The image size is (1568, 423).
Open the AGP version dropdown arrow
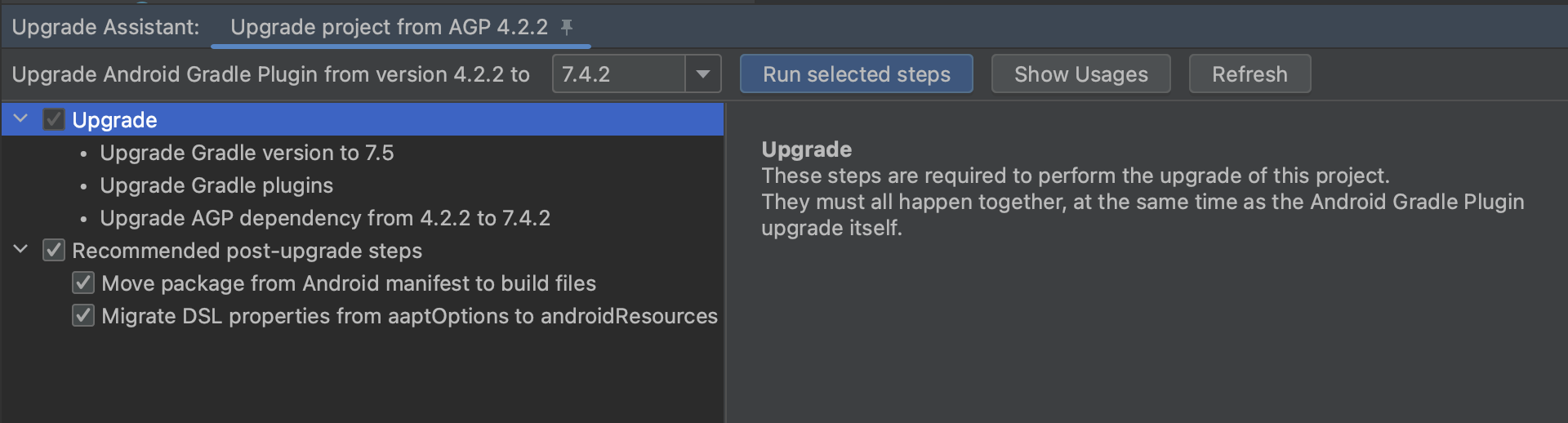click(702, 74)
